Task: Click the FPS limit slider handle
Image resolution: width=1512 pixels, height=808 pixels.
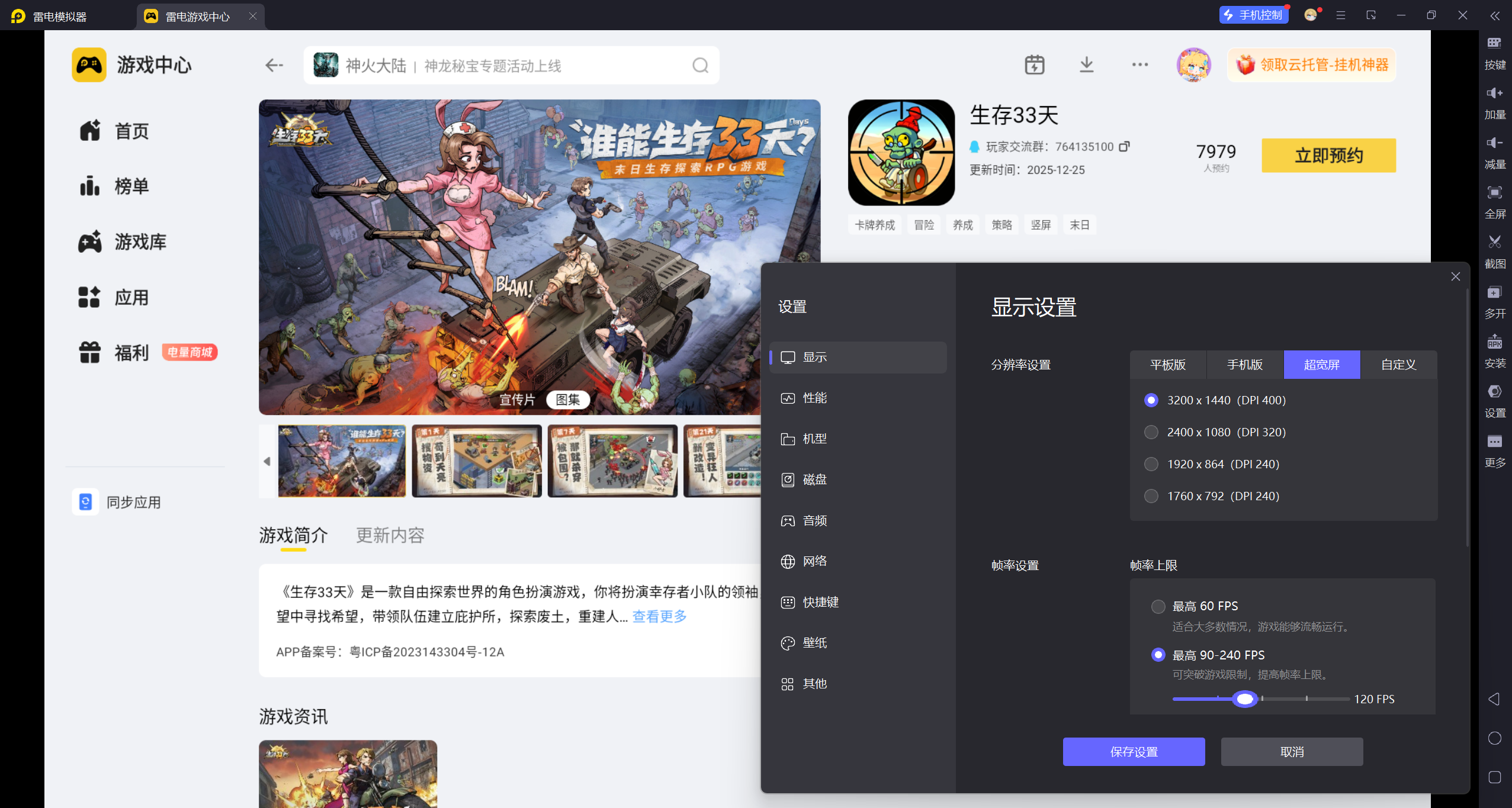Action: (1245, 699)
